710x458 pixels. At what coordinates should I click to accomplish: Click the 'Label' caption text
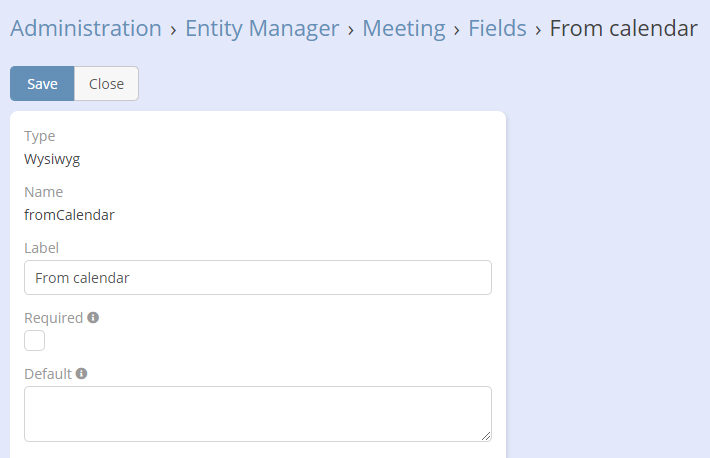point(42,248)
